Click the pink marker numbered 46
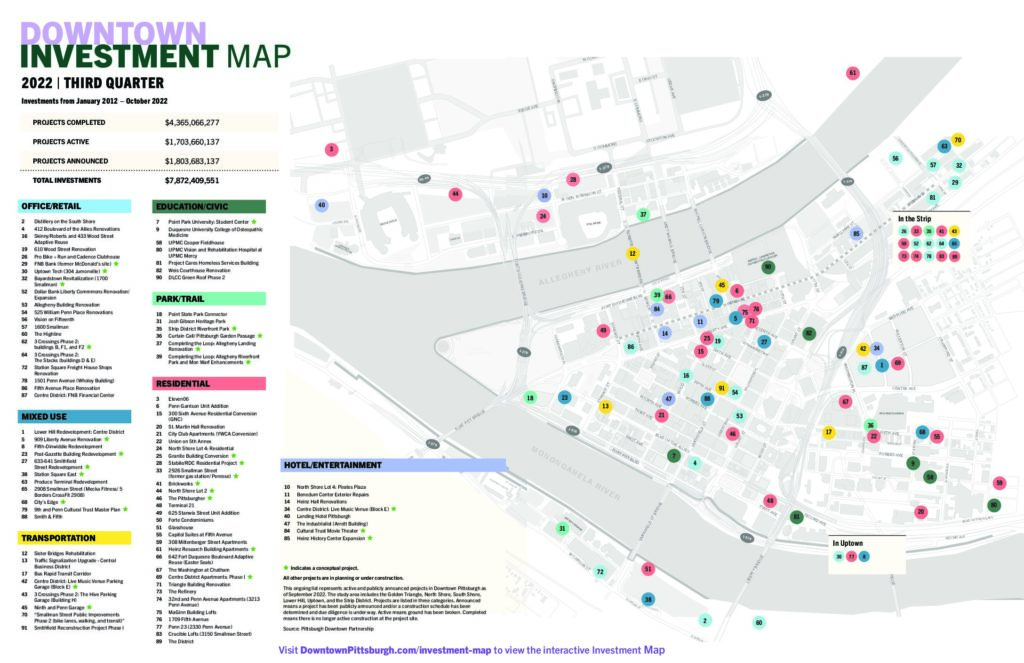The width and height of the screenshot is (1024, 663). click(x=733, y=434)
